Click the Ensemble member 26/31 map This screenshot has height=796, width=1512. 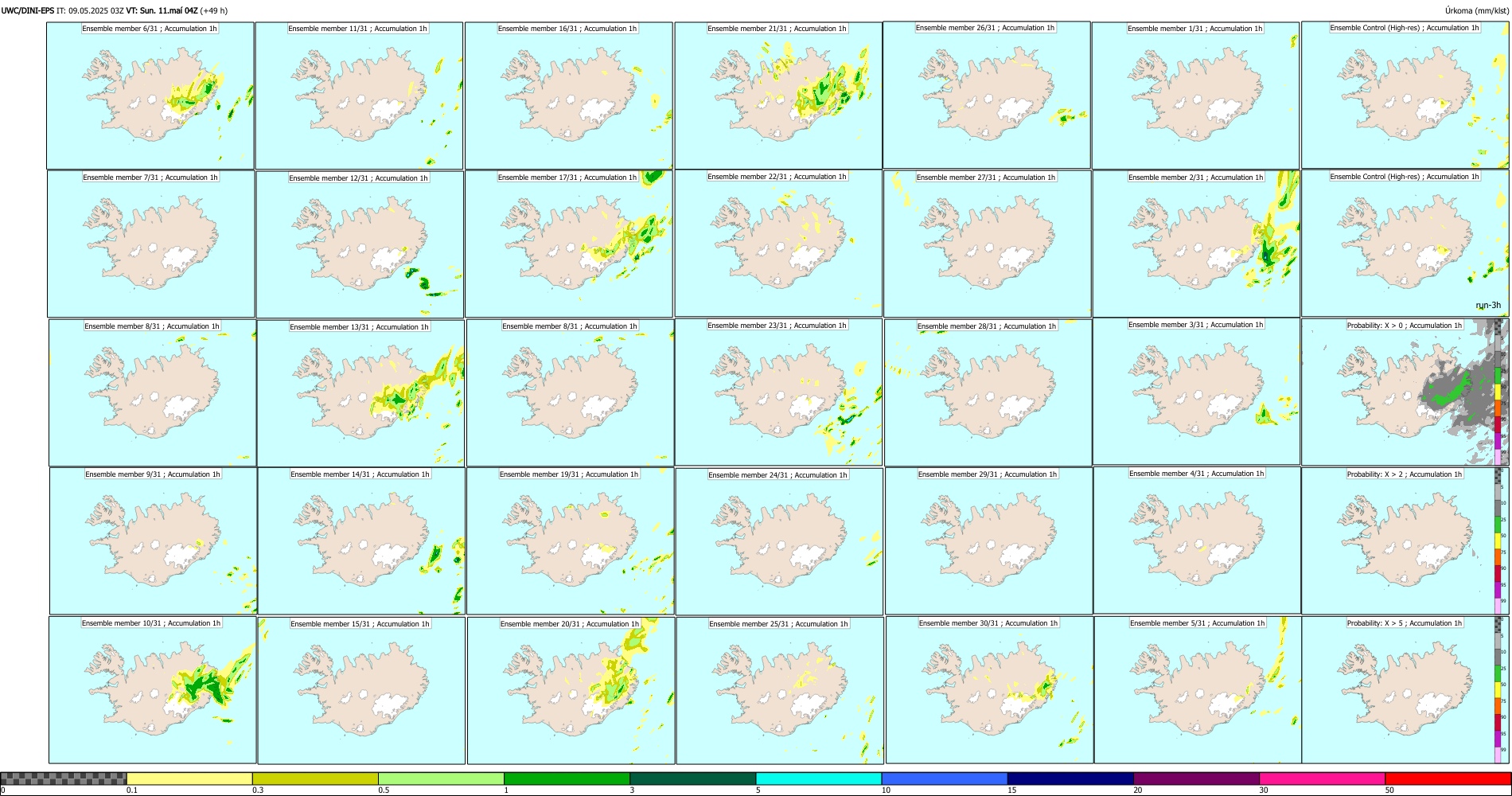point(987,95)
